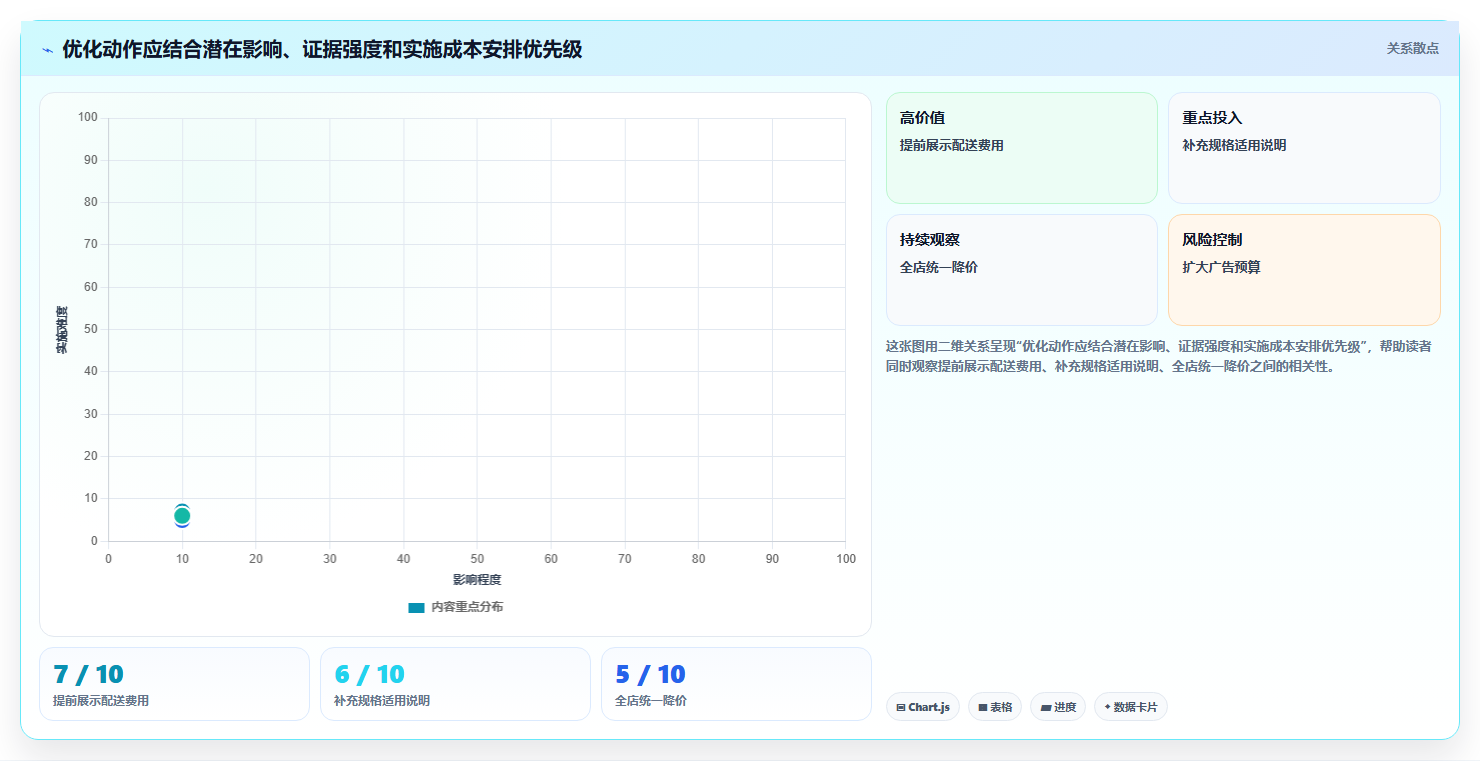The height and width of the screenshot is (761, 1480).
Task: Click 全店统一降价 label under 5 / 10
Action: coord(651,701)
